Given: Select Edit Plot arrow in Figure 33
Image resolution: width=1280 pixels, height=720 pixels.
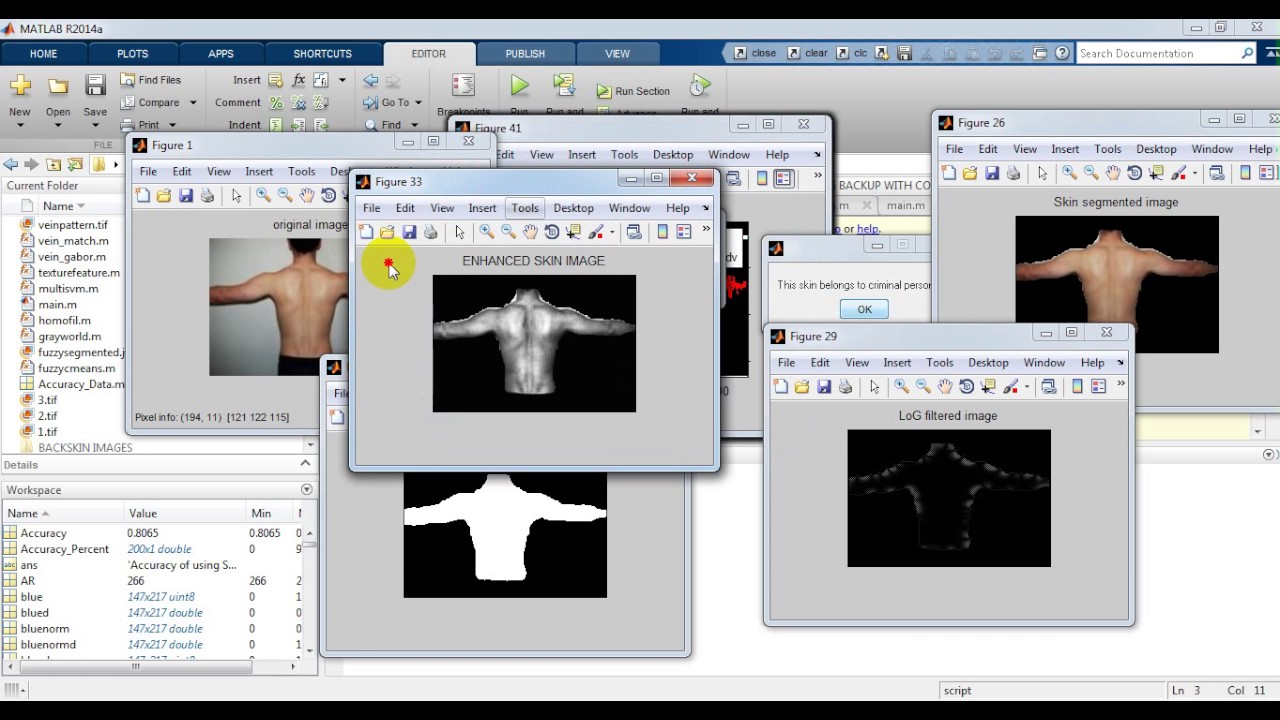Looking at the screenshot, I should point(459,232).
